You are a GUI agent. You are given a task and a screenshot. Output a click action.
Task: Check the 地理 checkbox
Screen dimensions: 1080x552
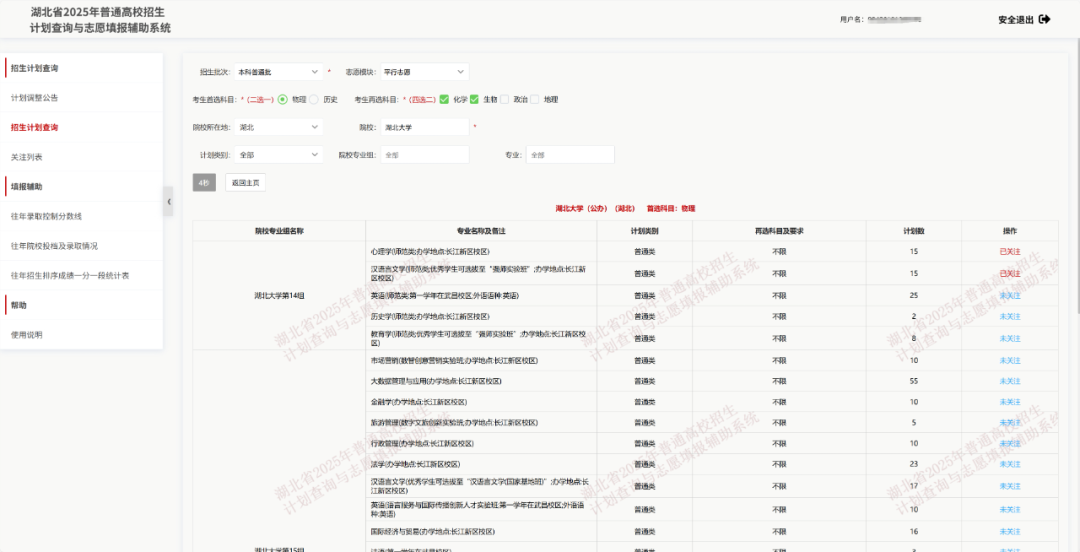(x=534, y=99)
